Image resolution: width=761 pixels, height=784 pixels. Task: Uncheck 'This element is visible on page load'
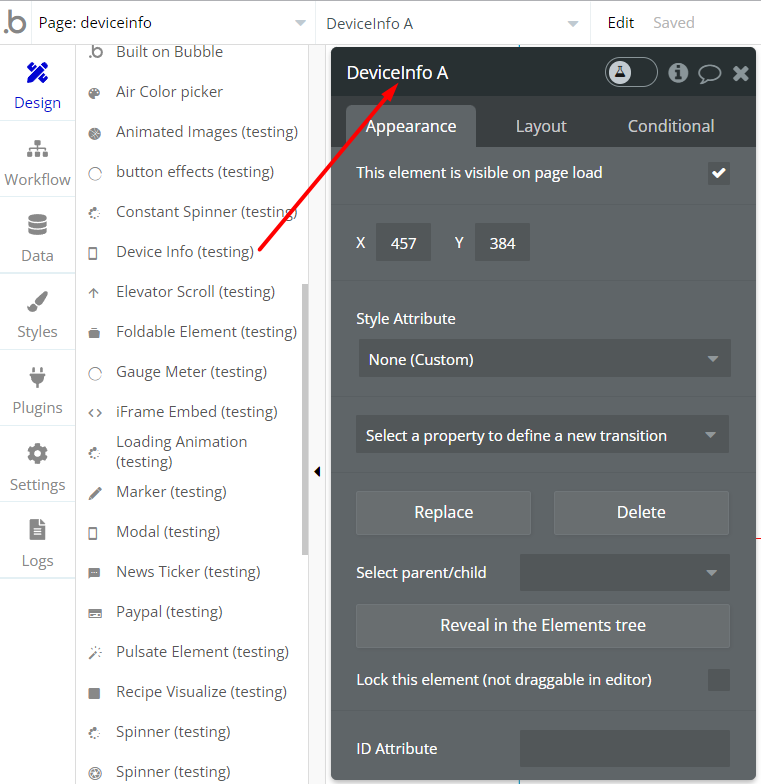pyautogui.click(x=718, y=174)
